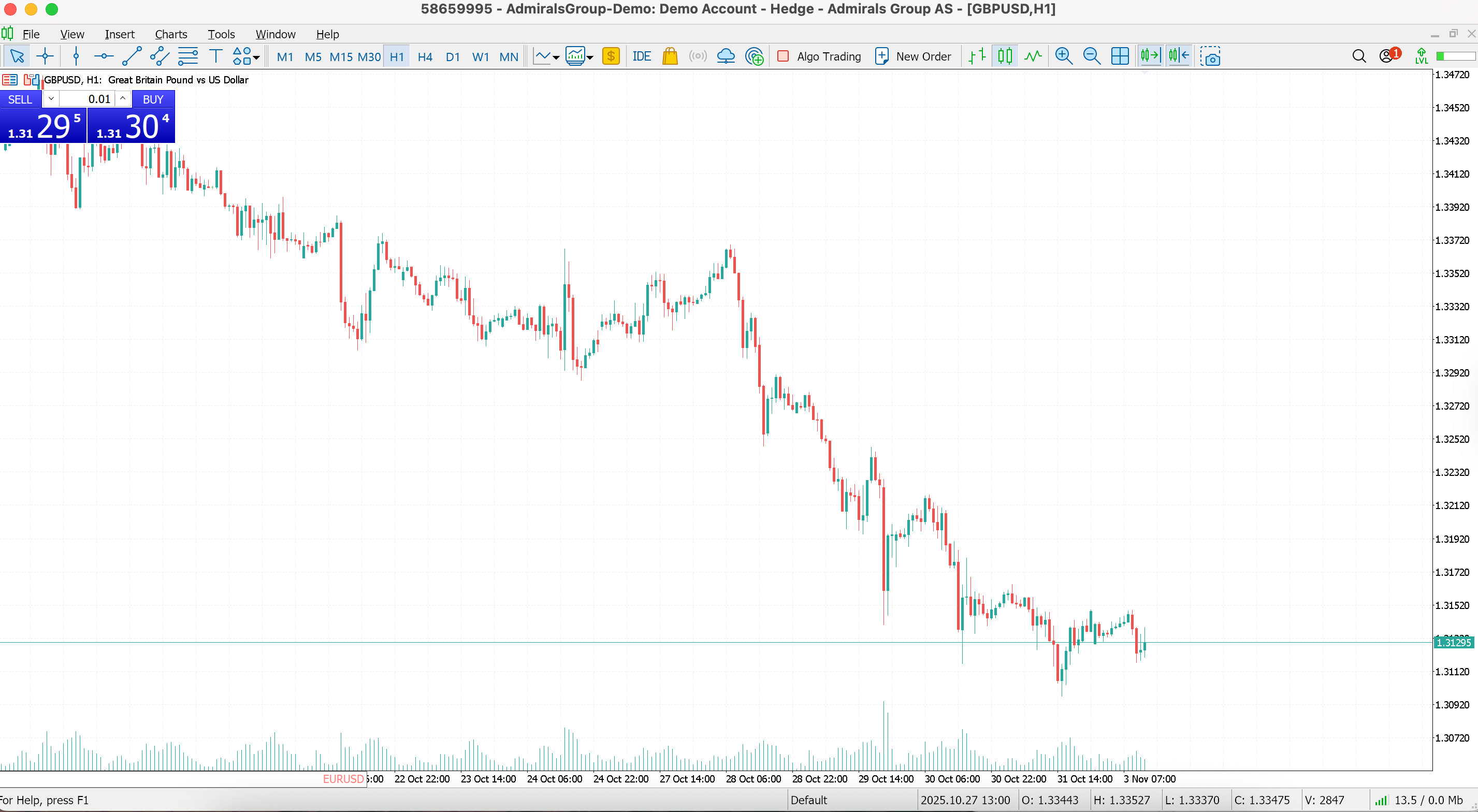
Task: Increase lot volume with up arrow
Action: coord(123,99)
